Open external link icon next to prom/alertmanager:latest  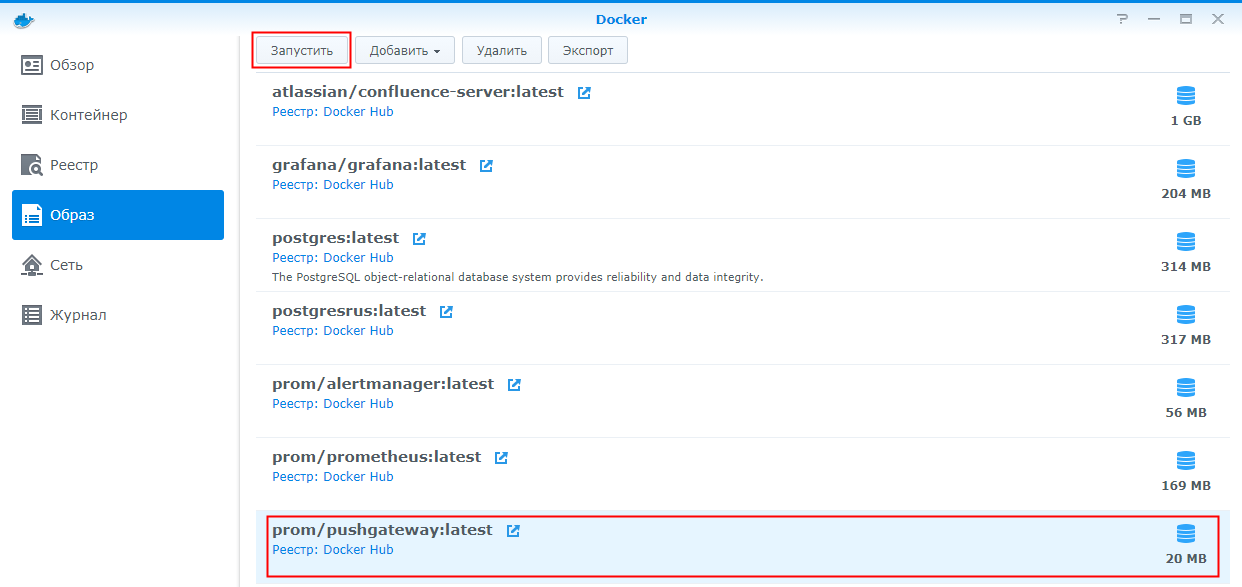[x=514, y=385]
